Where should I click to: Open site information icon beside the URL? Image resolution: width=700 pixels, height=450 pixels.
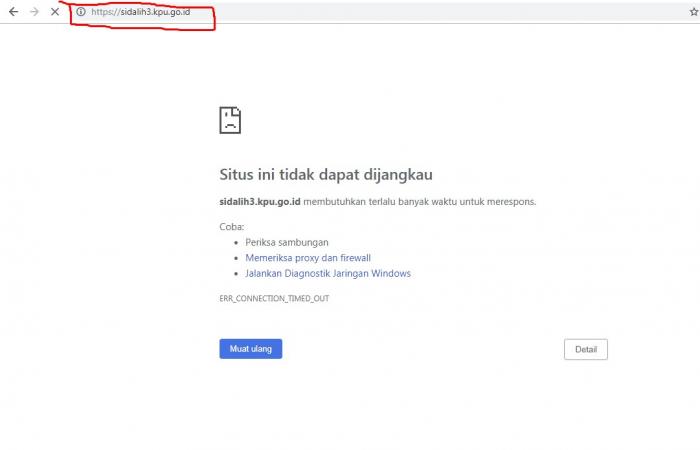(81, 12)
